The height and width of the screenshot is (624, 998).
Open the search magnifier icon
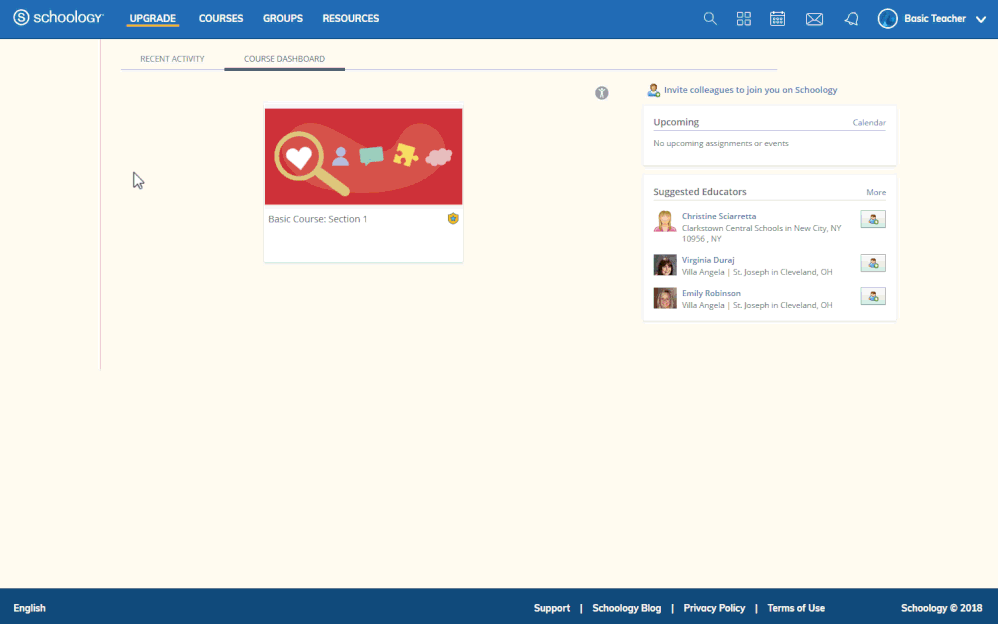pos(710,18)
